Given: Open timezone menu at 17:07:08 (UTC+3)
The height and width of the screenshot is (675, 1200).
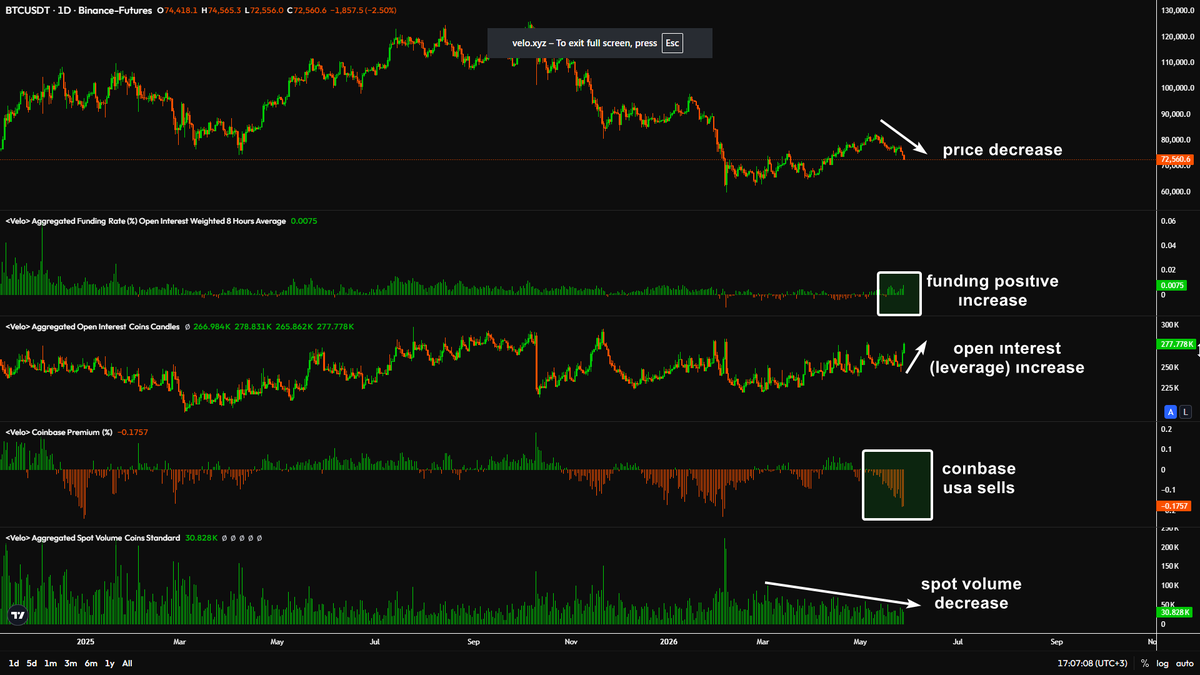Looking at the screenshot, I should point(1092,663).
